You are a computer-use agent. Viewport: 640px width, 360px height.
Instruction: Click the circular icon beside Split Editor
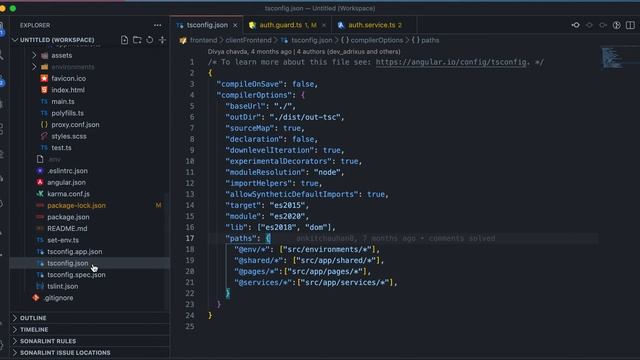(617, 25)
